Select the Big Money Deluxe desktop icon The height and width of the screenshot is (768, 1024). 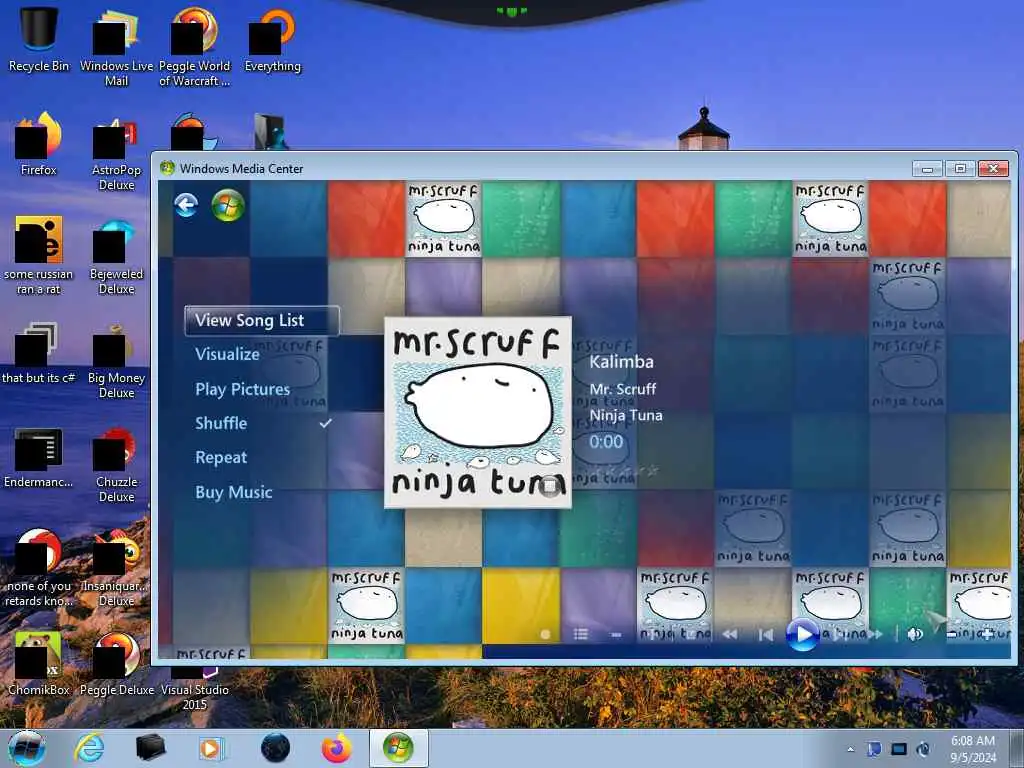pyautogui.click(x=116, y=360)
